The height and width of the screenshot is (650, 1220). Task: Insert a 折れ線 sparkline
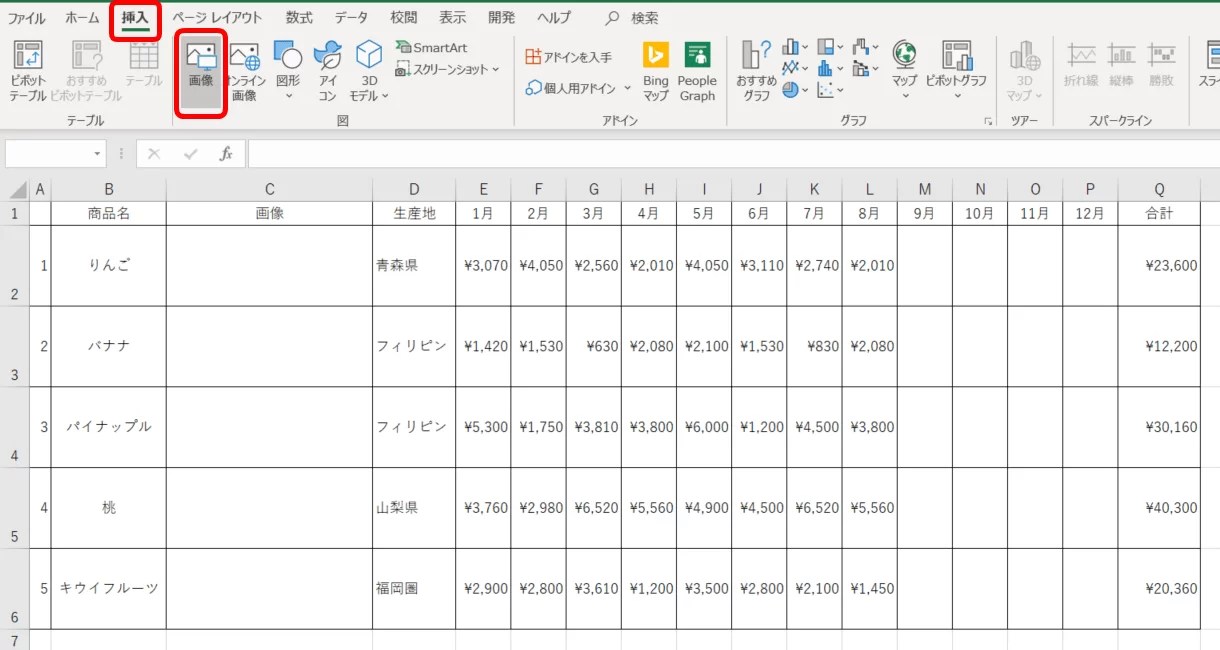click(x=1081, y=65)
